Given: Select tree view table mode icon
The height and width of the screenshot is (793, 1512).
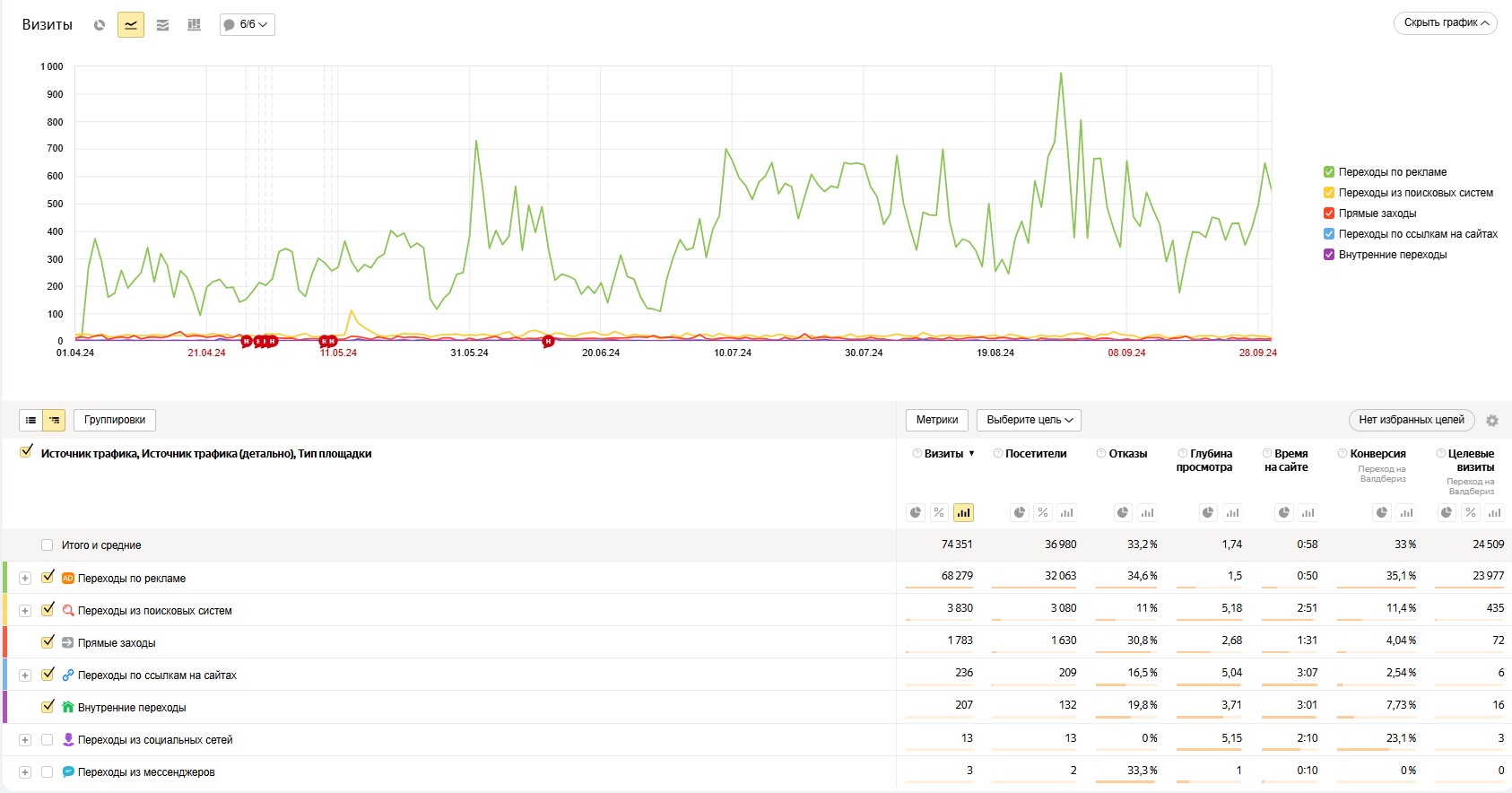Looking at the screenshot, I should click(x=54, y=420).
